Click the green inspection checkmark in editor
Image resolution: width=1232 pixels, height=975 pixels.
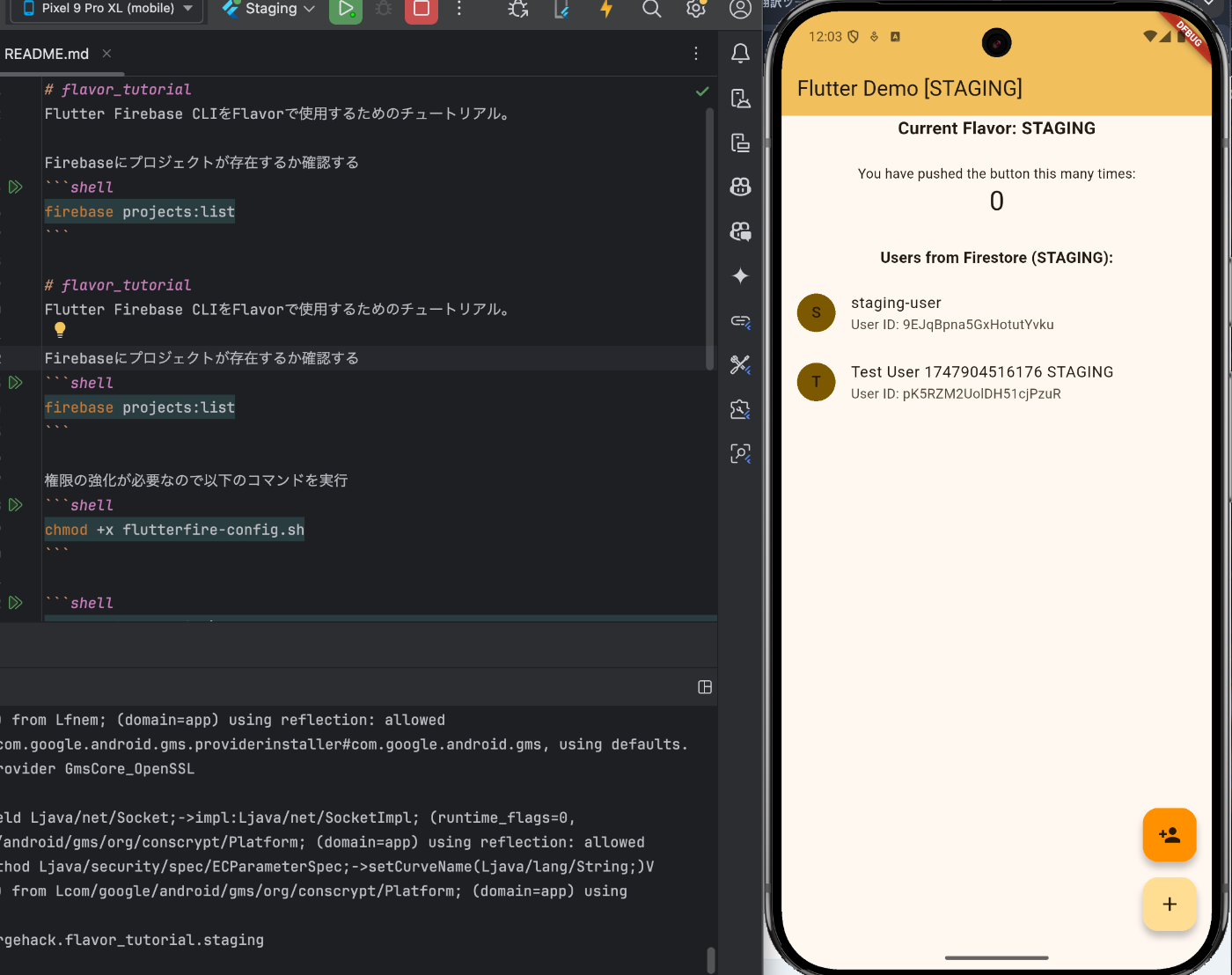click(702, 91)
